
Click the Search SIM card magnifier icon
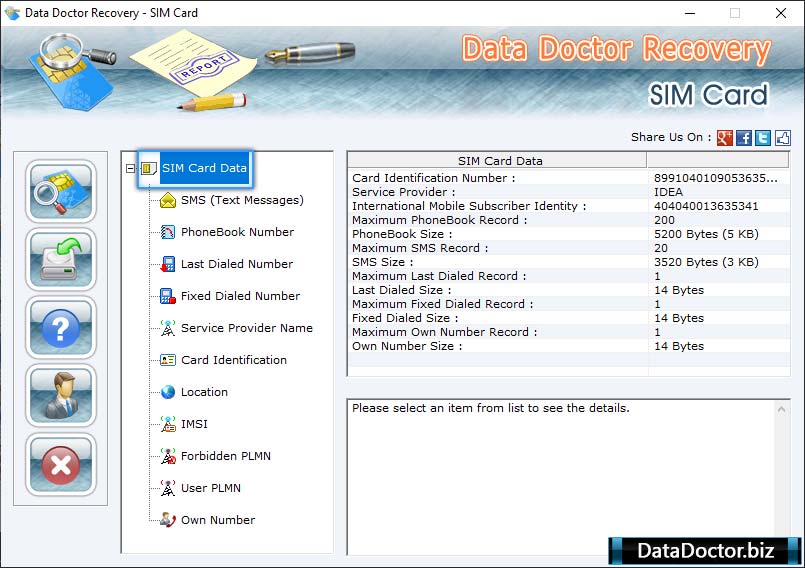61,192
